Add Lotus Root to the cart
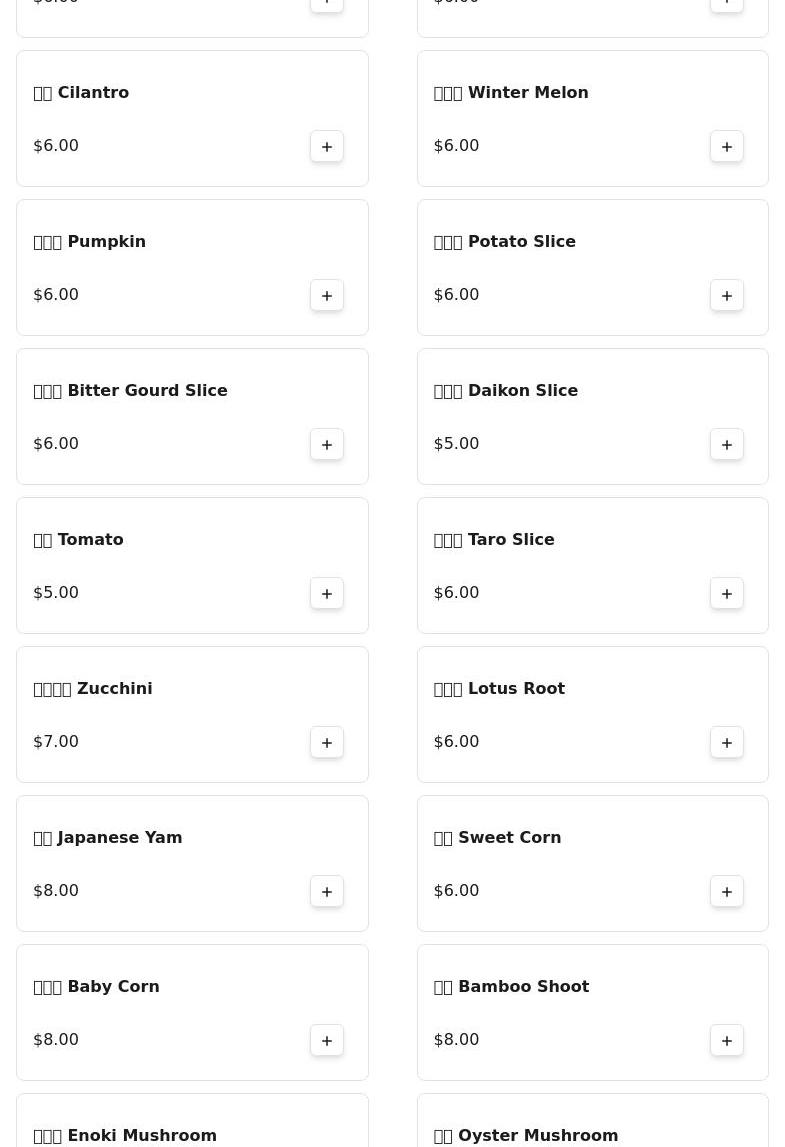Viewport: 785px width, 1147px height. [726, 742]
